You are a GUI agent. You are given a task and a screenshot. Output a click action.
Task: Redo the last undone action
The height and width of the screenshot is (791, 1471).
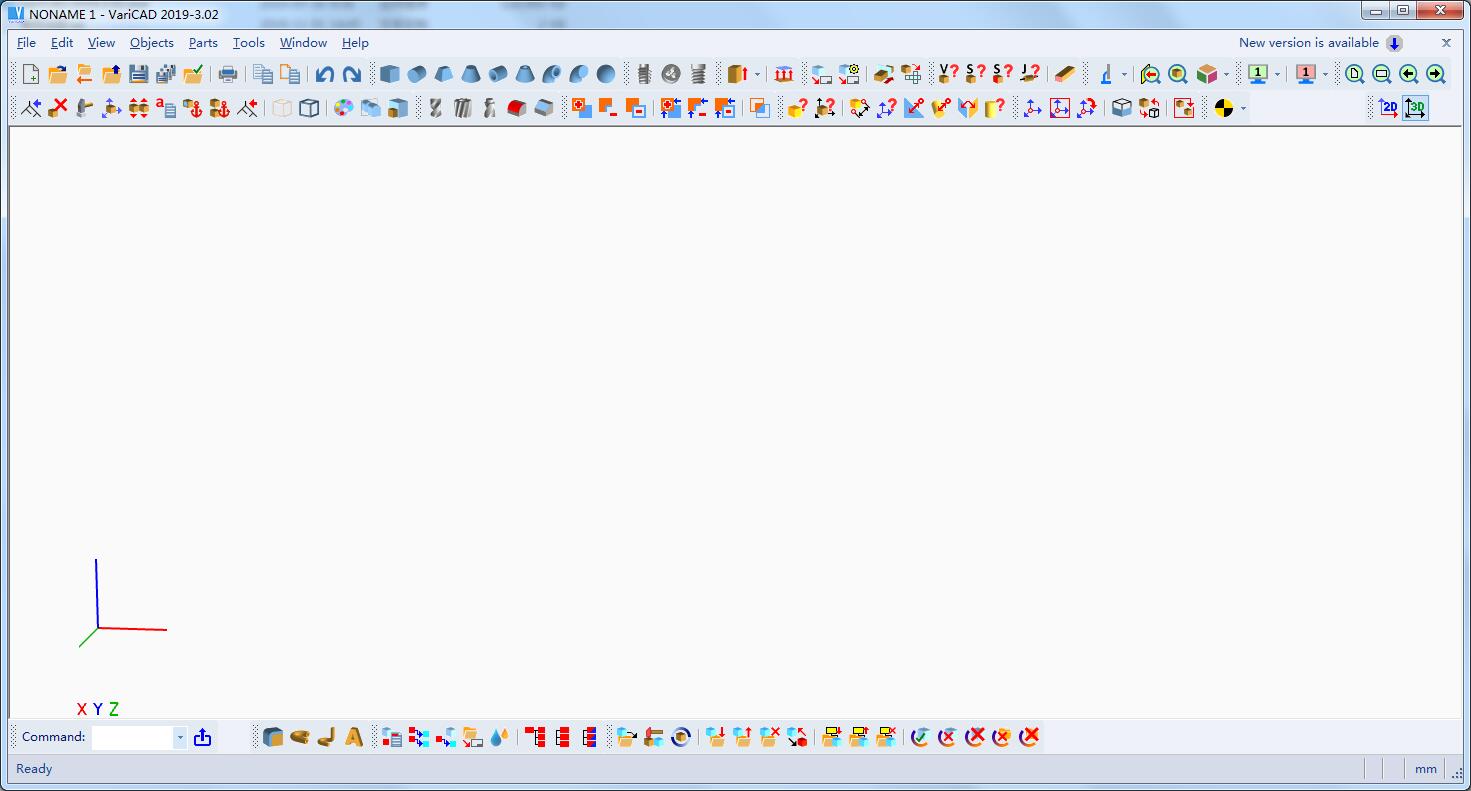[352, 74]
